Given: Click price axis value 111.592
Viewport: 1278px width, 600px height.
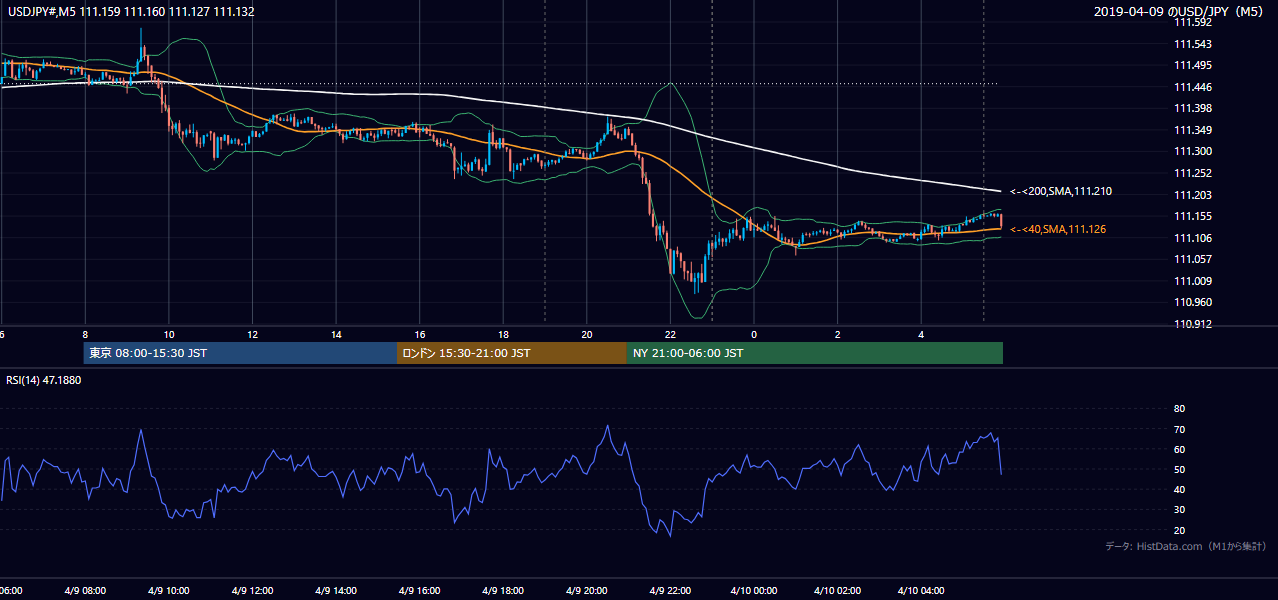Looking at the screenshot, I should coord(1192,22).
